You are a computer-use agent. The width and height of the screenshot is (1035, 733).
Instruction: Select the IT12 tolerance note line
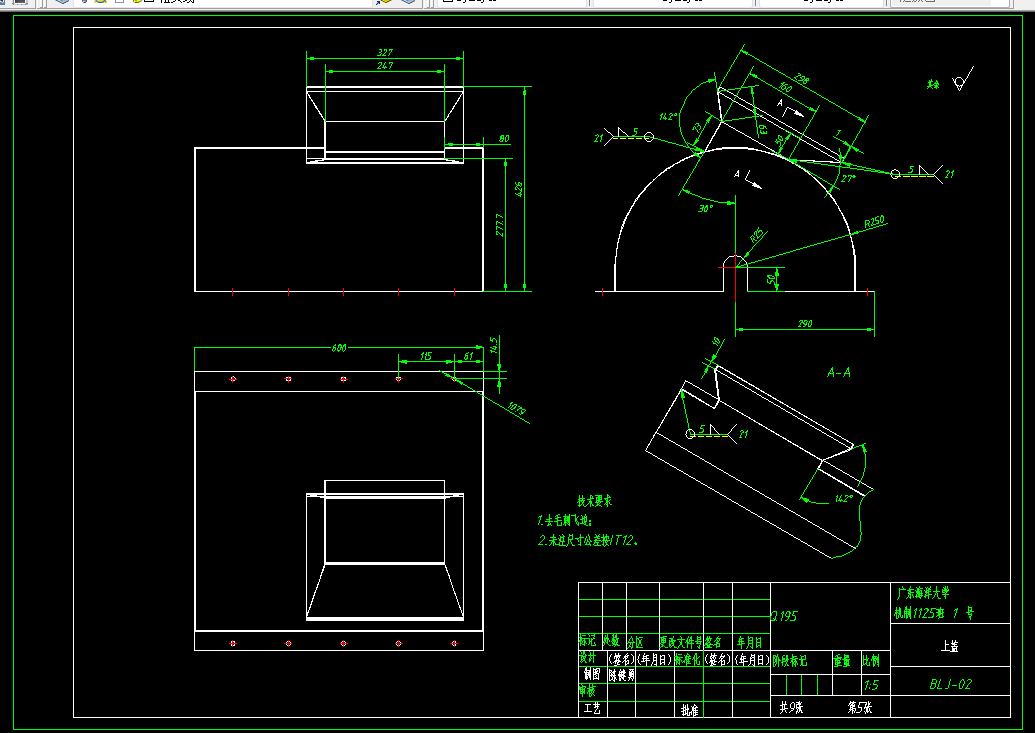587,541
